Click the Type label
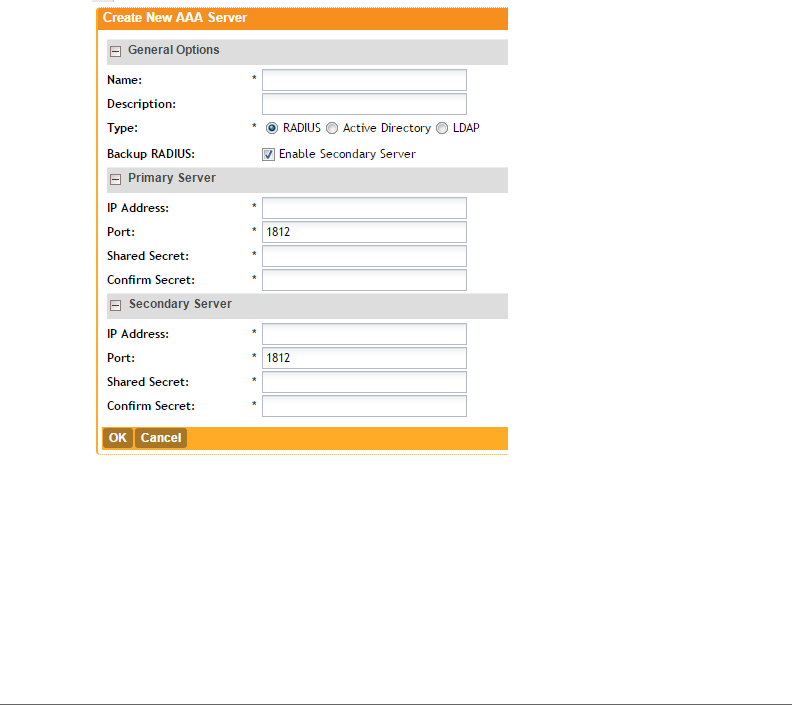The width and height of the screenshot is (792, 705). coord(122,128)
